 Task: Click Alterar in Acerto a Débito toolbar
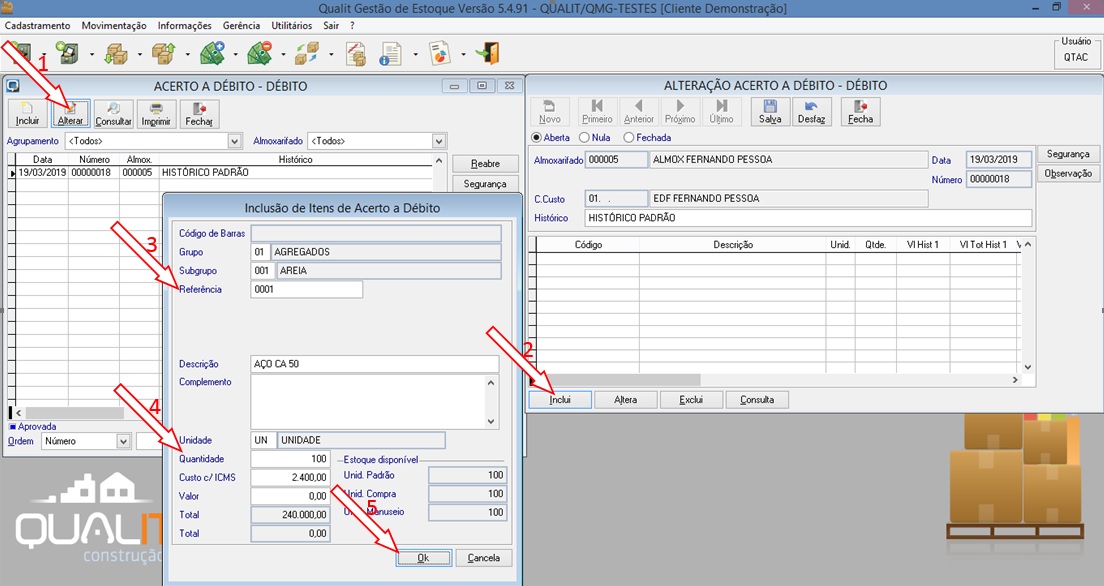(70, 113)
